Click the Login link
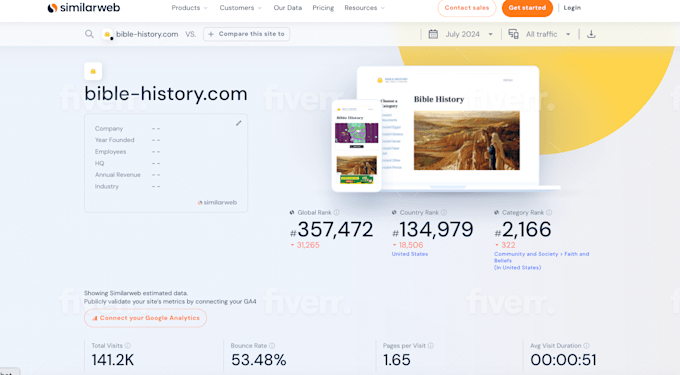Viewport: 680px width, 375px height. 572,8
